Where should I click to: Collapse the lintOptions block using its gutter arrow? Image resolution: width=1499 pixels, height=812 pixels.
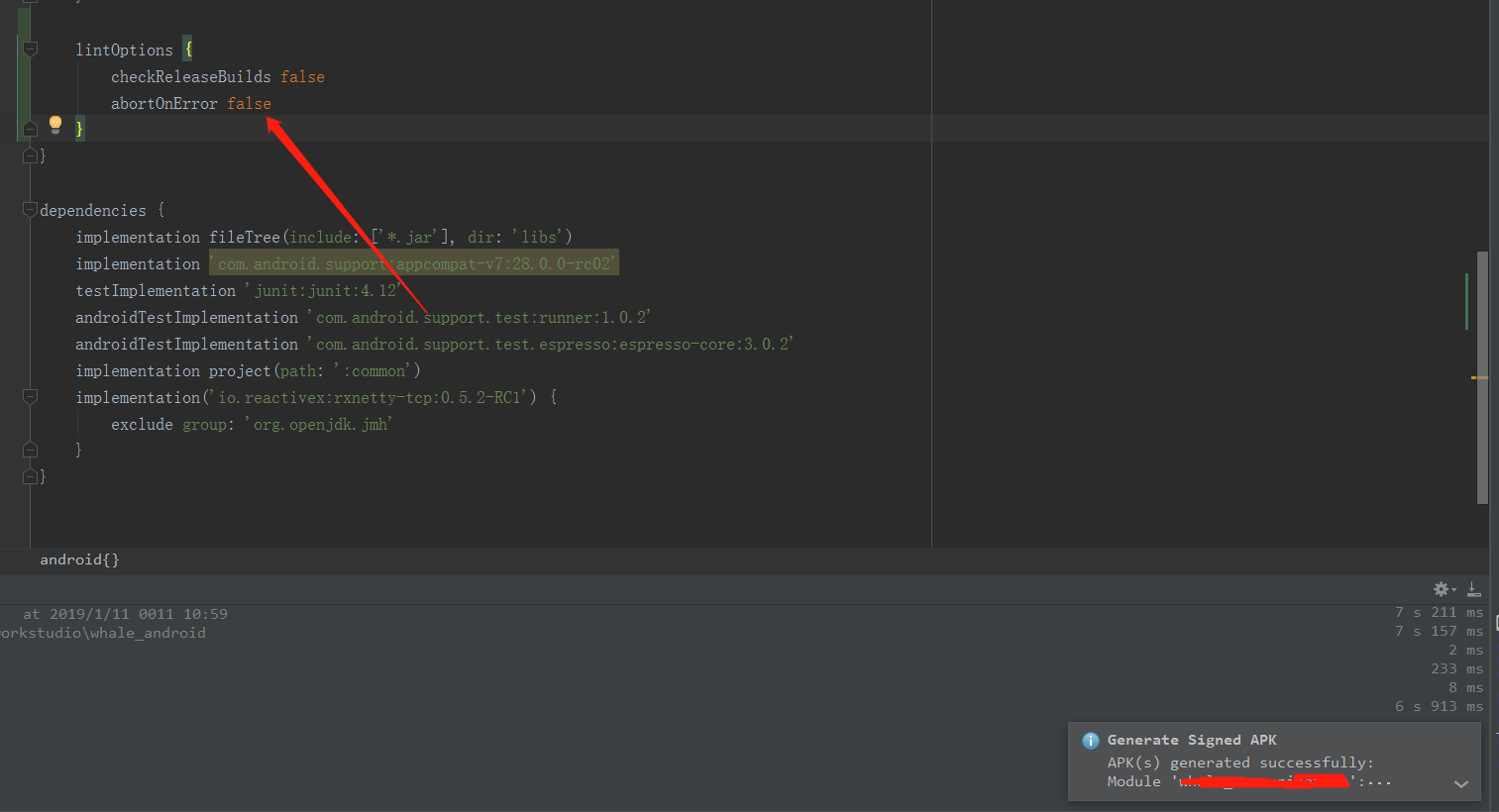(29, 47)
